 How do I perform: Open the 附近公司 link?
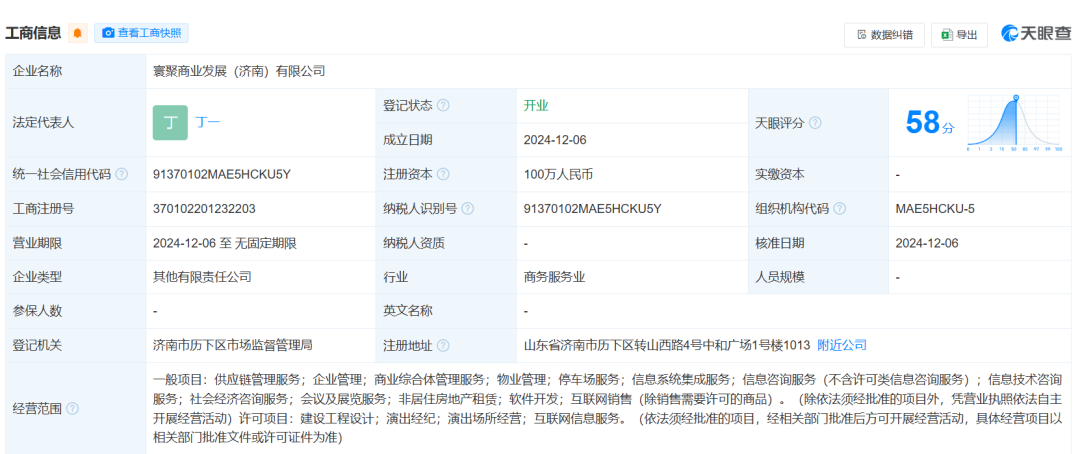(x=842, y=345)
